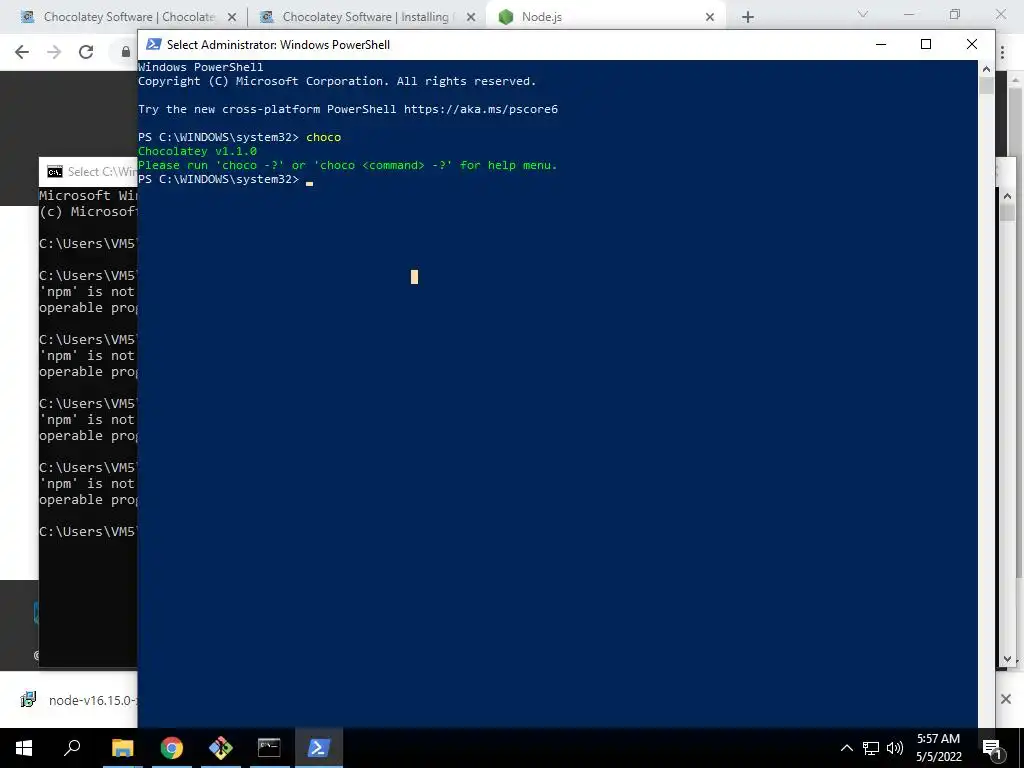
Task: Click the 'Chocolatey v1.1.0' output line
Action: pos(197,151)
